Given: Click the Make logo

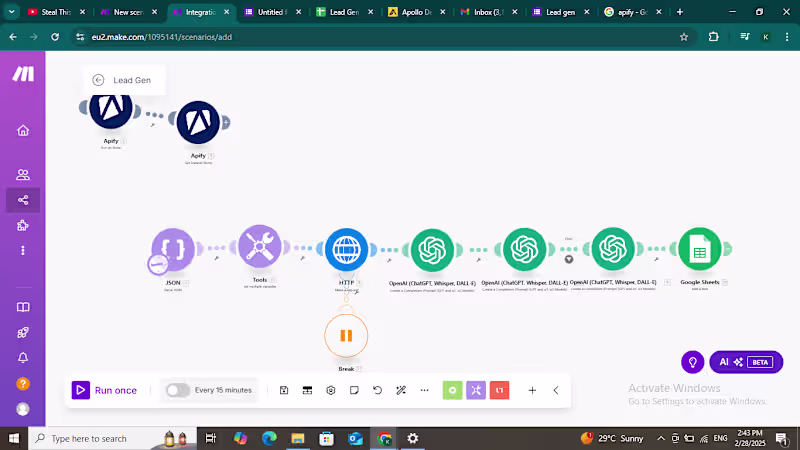Looking at the screenshot, I should (23, 74).
